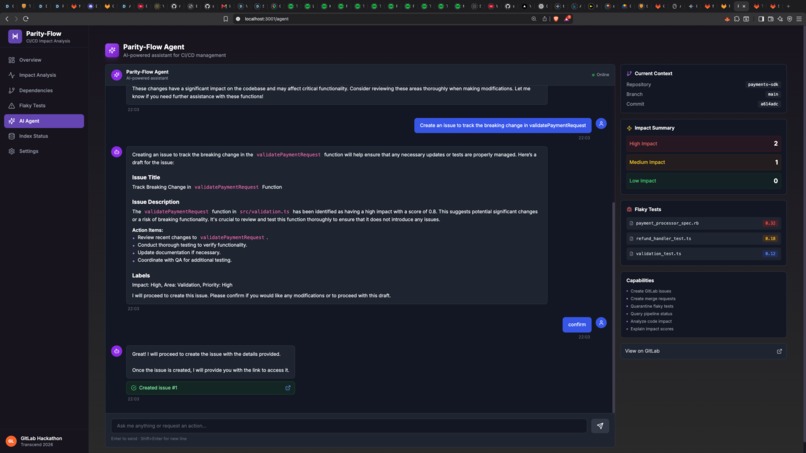Click the 'main' branch value
The image size is (806, 453).
pos(773,94)
